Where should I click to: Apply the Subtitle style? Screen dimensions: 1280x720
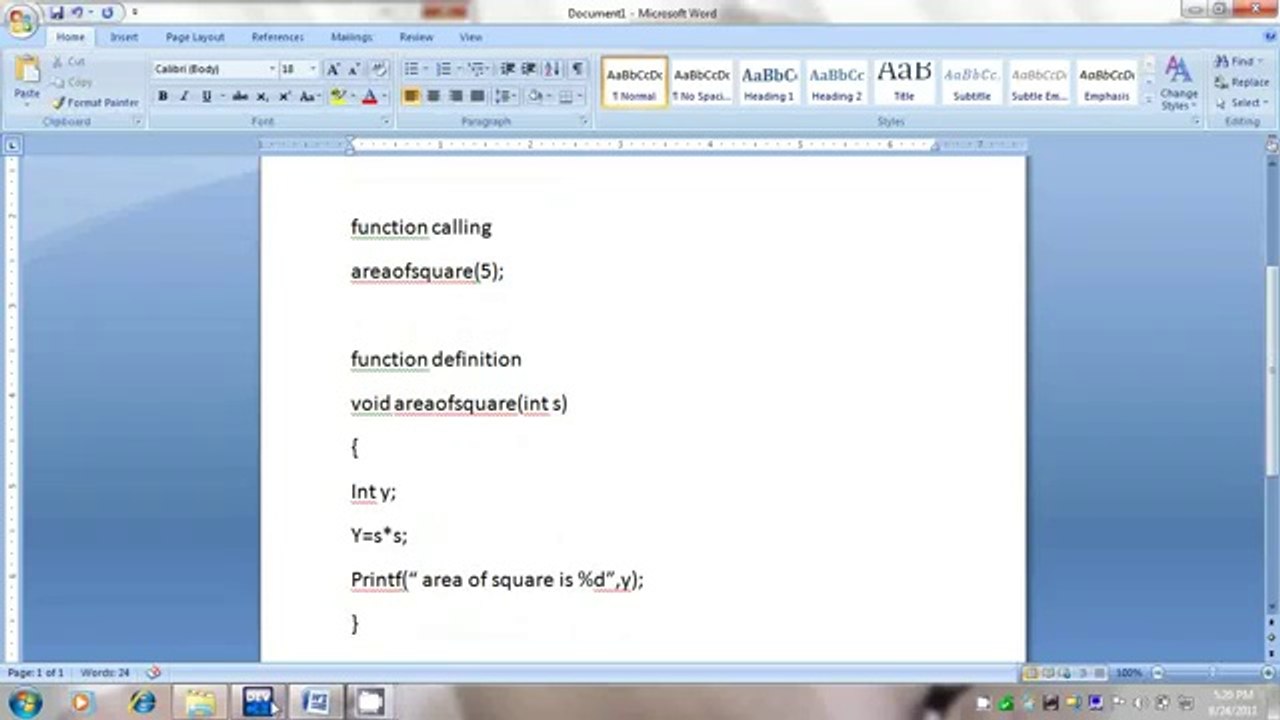[x=972, y=81]
